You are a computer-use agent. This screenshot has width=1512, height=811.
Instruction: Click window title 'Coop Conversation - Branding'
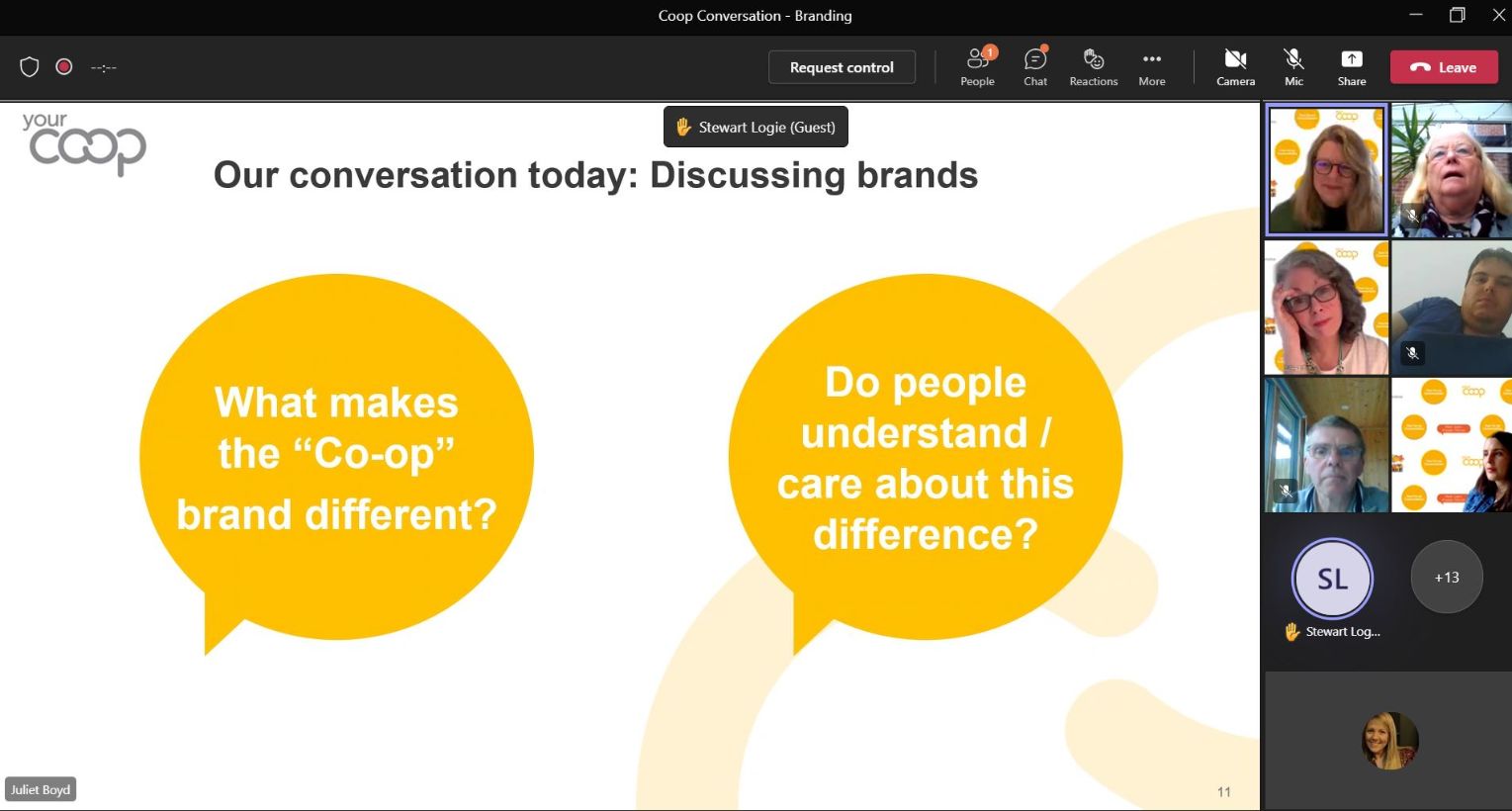tap(756, 16)
